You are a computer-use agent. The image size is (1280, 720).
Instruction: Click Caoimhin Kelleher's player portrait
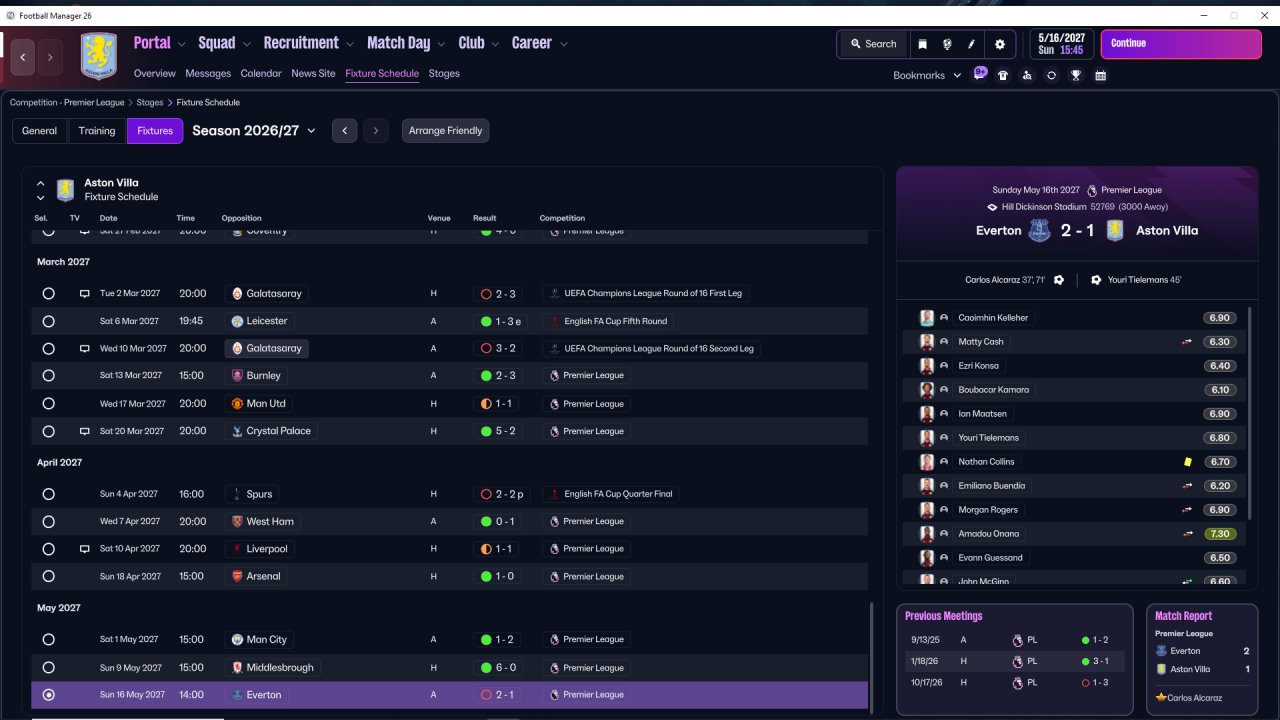927,318
